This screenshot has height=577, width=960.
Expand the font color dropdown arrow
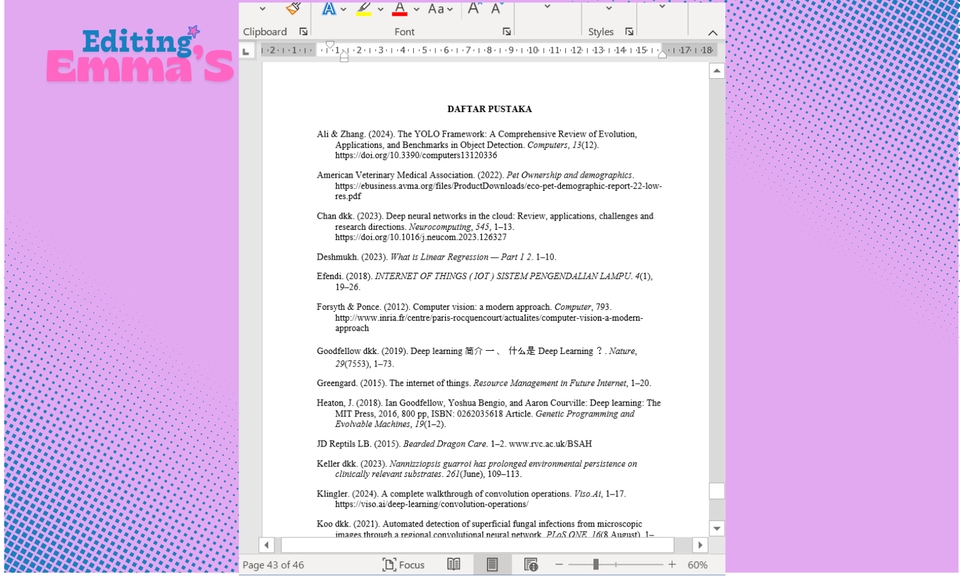click(415, 10)
